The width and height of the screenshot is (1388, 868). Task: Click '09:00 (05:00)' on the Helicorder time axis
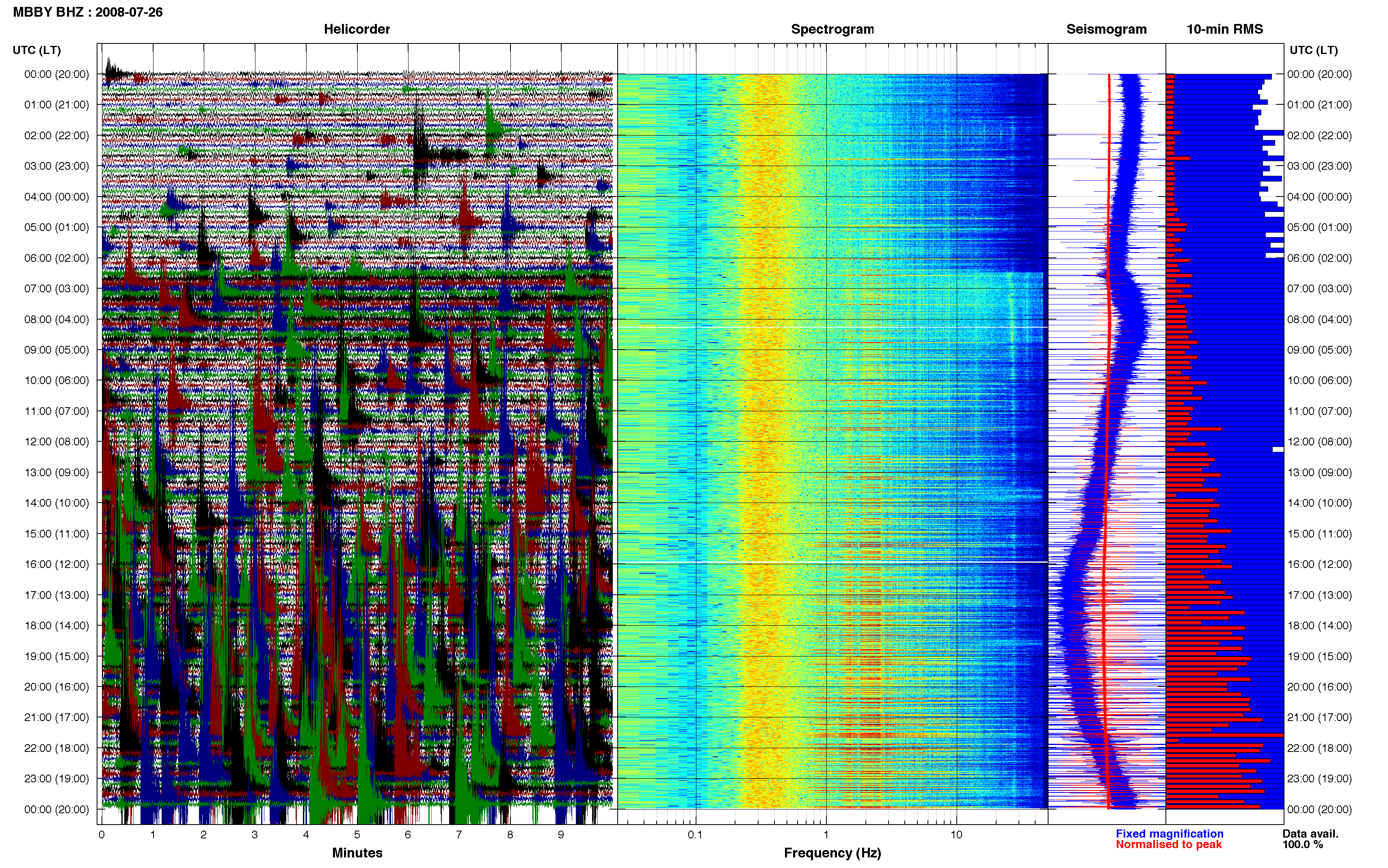click(56, 350)
